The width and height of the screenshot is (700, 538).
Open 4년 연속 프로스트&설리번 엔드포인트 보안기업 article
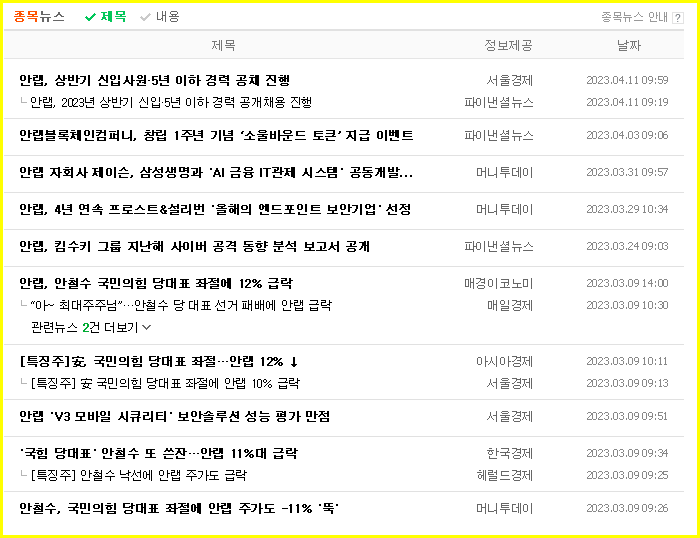[x=215, y=209]
